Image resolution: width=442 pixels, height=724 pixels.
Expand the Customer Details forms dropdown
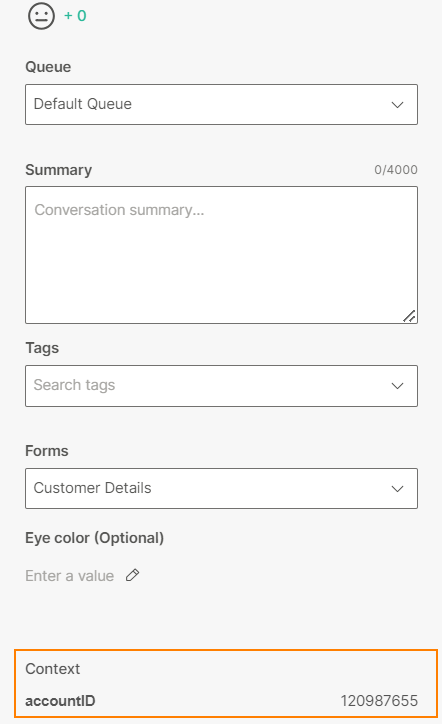tap(222, 489)
